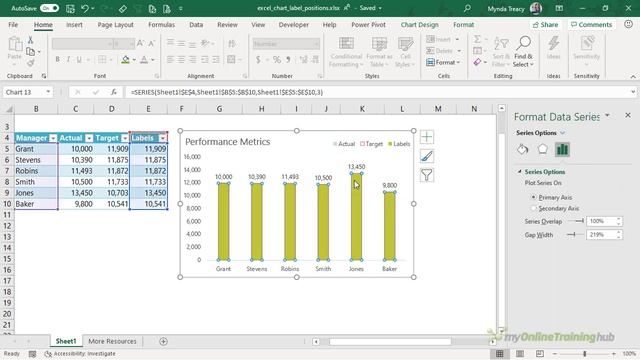
Task: Switch to Page Layout view in status bar
Action: 520,353
